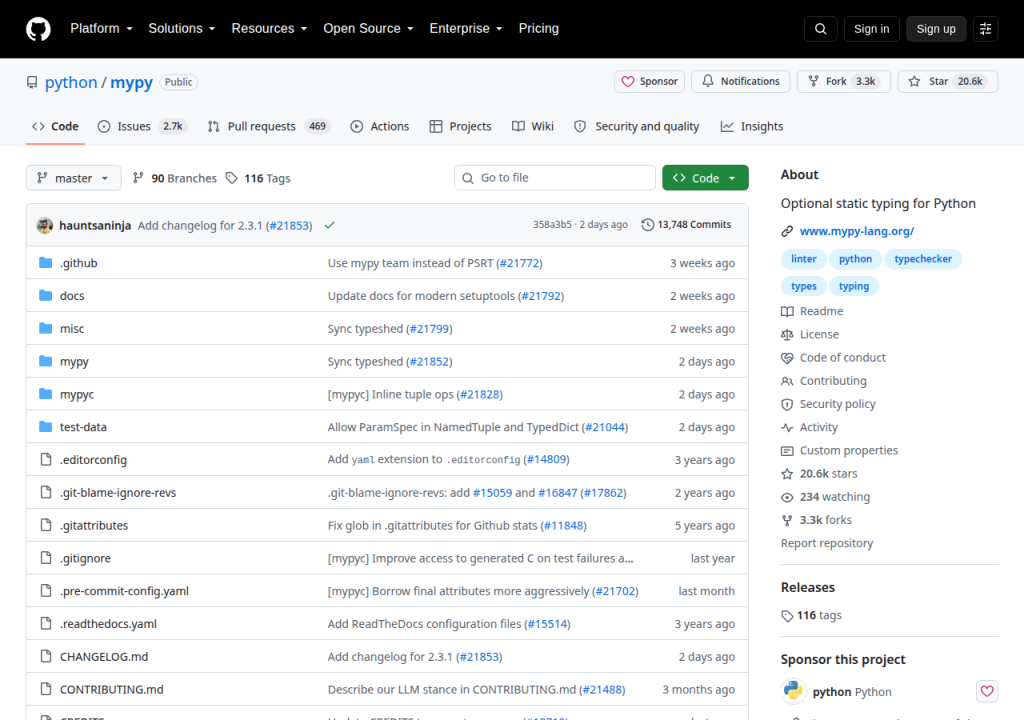Open Notifications for this repository
The image size is (1024, 720).
(741, 82)
